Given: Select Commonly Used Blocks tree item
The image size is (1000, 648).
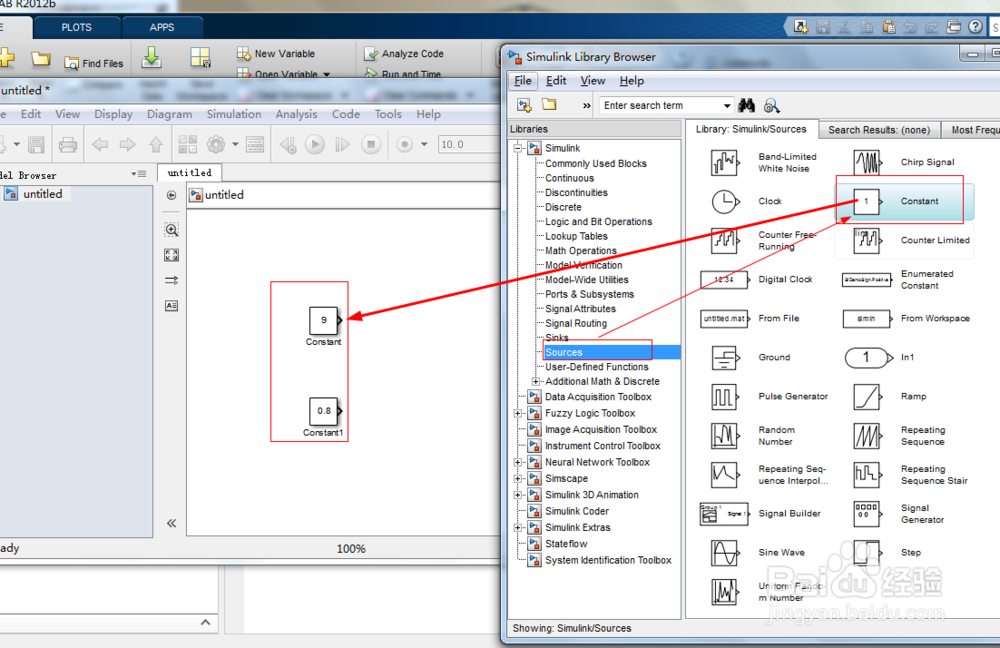Looking at the screenshot, I should (x=596, y=164).
